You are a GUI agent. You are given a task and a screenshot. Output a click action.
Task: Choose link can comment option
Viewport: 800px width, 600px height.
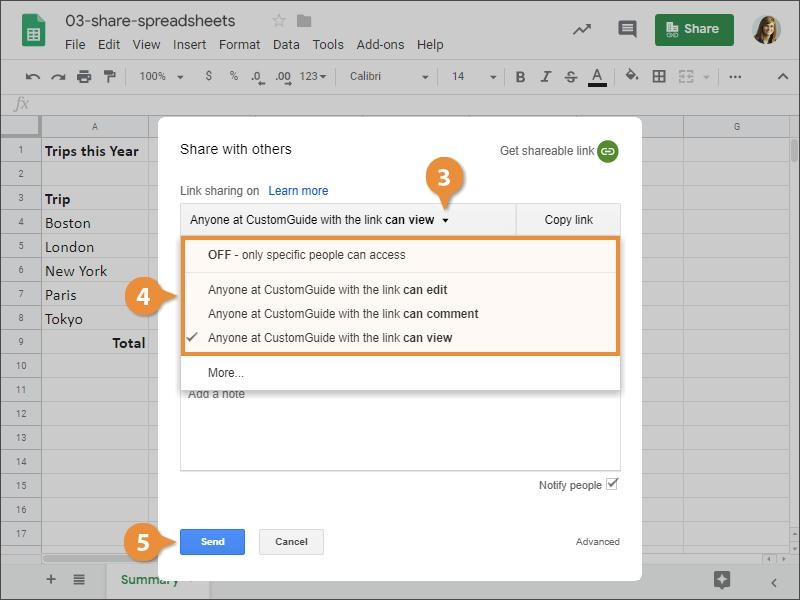[x=401, y=314]
